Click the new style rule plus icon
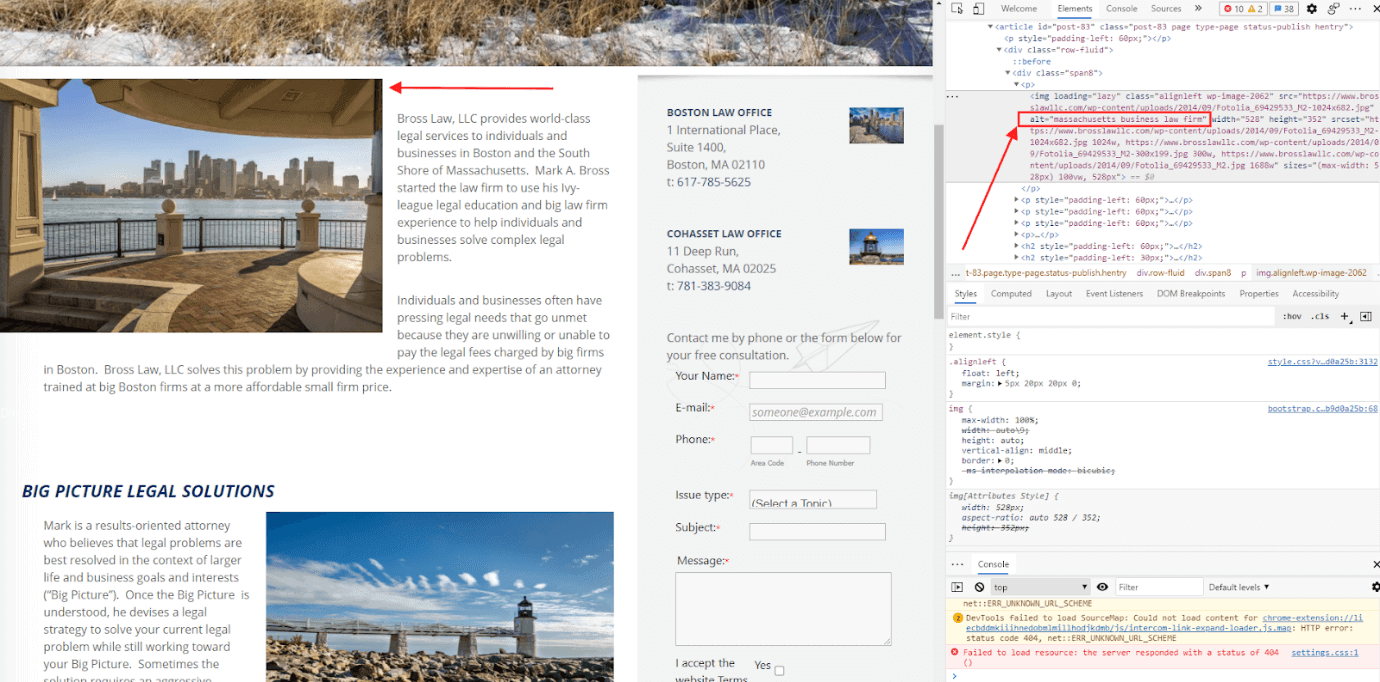The height and width of the screenshot is (682, 1380). point(1345,316)
